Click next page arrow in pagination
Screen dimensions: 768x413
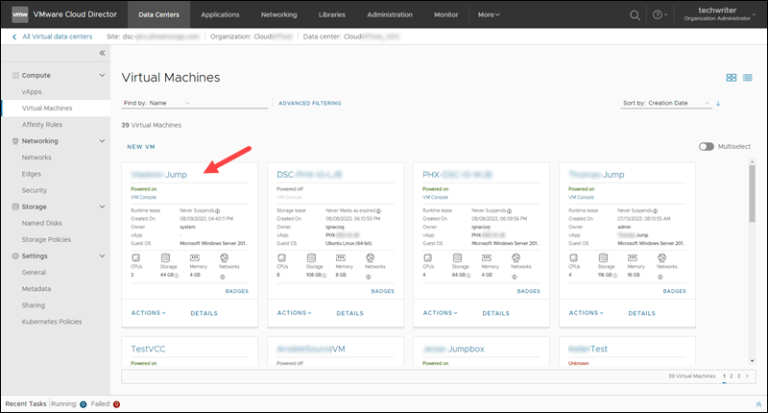click(747, 376)
